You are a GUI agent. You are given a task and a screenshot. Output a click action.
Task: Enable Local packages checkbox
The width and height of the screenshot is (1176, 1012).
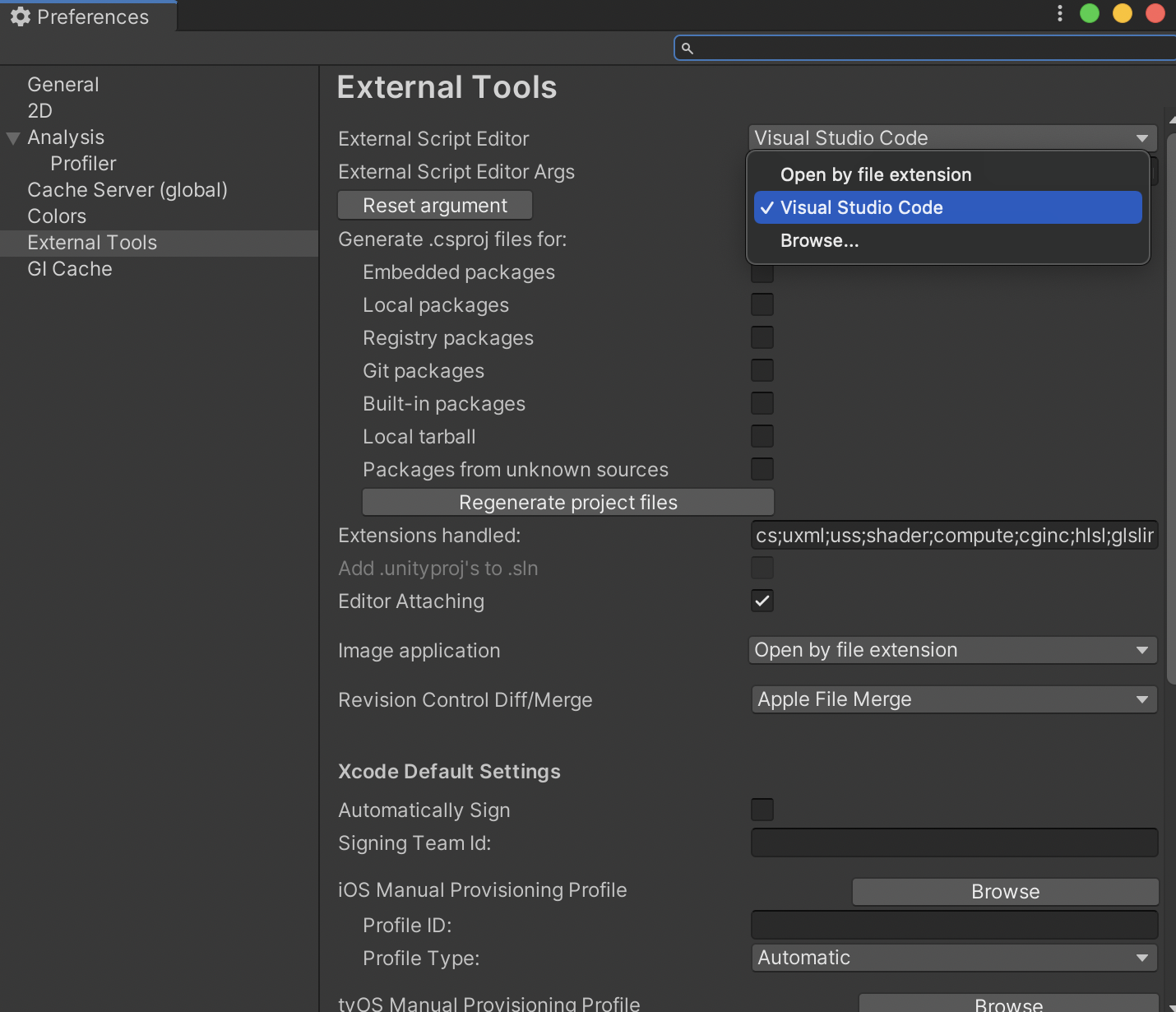(762, 304)
